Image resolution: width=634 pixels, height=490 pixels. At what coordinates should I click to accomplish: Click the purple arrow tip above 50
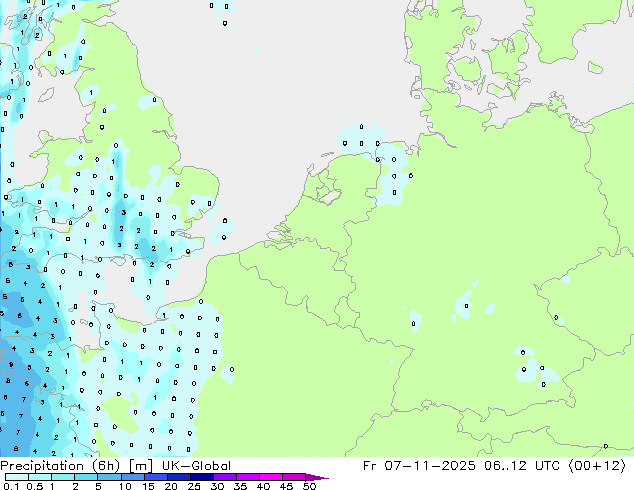pyautogui.click(x=317, y=477)
